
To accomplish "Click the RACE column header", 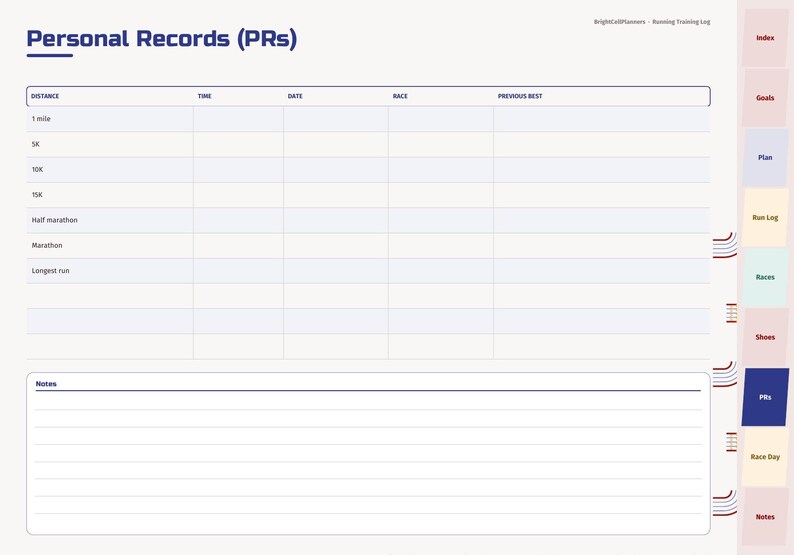I will tap(400, 96).
